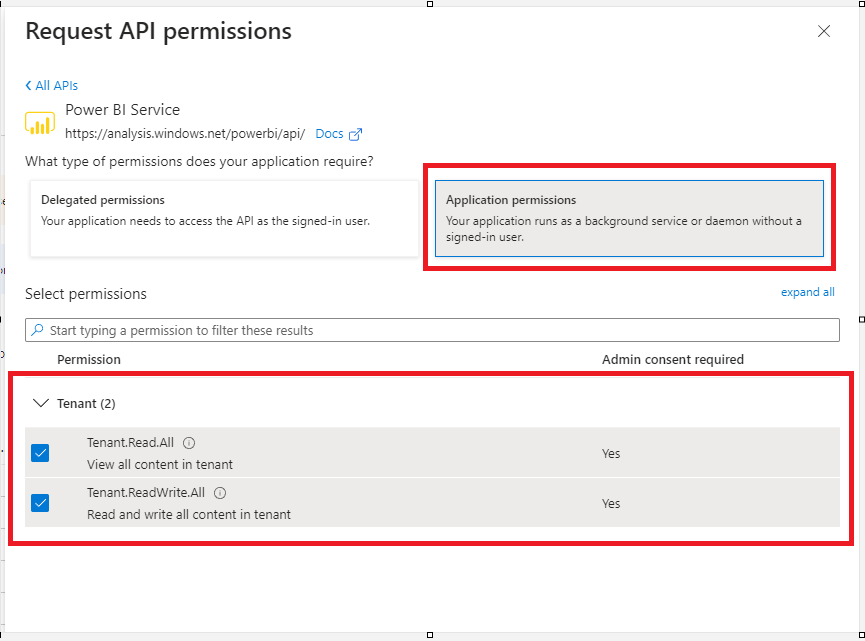Click the Admin consent required column header

tap(672, 359)
